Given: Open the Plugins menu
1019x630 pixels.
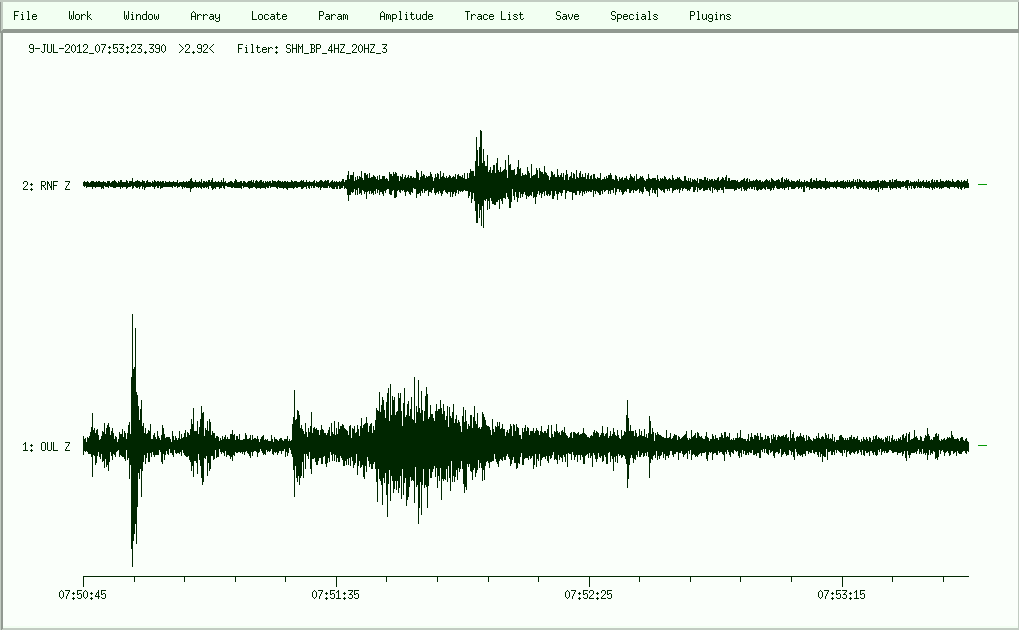Looking at the screenshot, I should click(x=710, y=16).
